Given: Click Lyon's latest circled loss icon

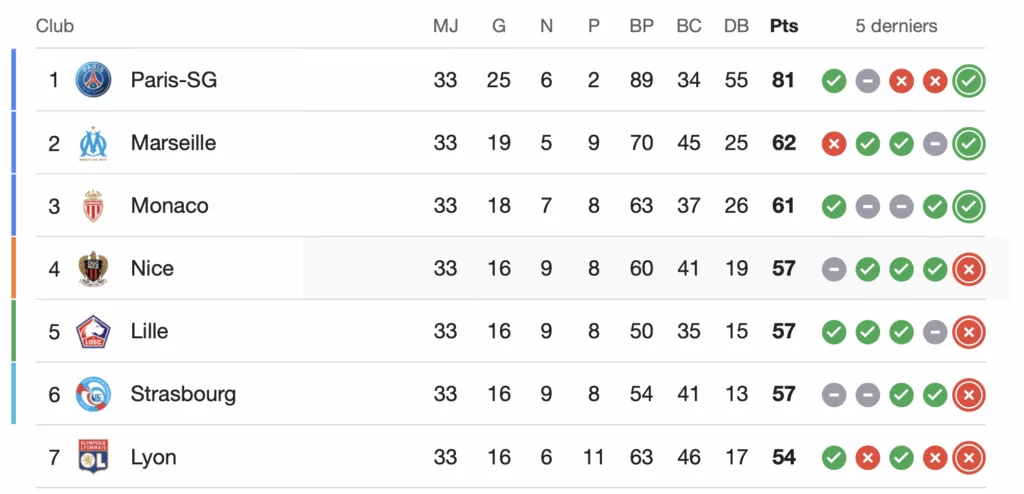Looking at the screenshot, I should coord(968,457).
